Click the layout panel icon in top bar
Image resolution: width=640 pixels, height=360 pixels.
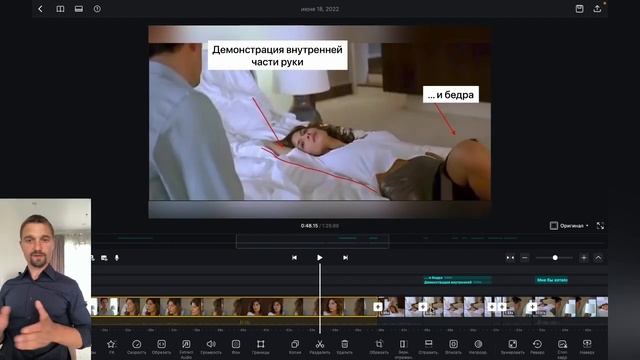tap(79, 9)
